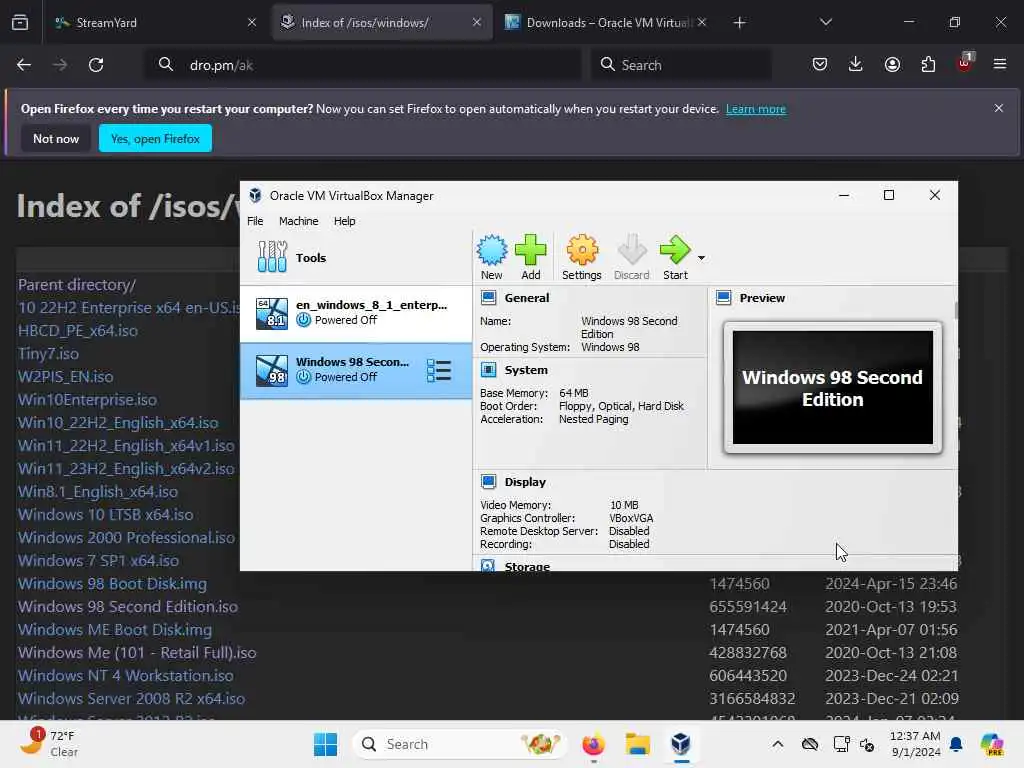Screen dimensions: 1024x768
Task: Open a new Firefox tab
Action: (x=739, y=23)
